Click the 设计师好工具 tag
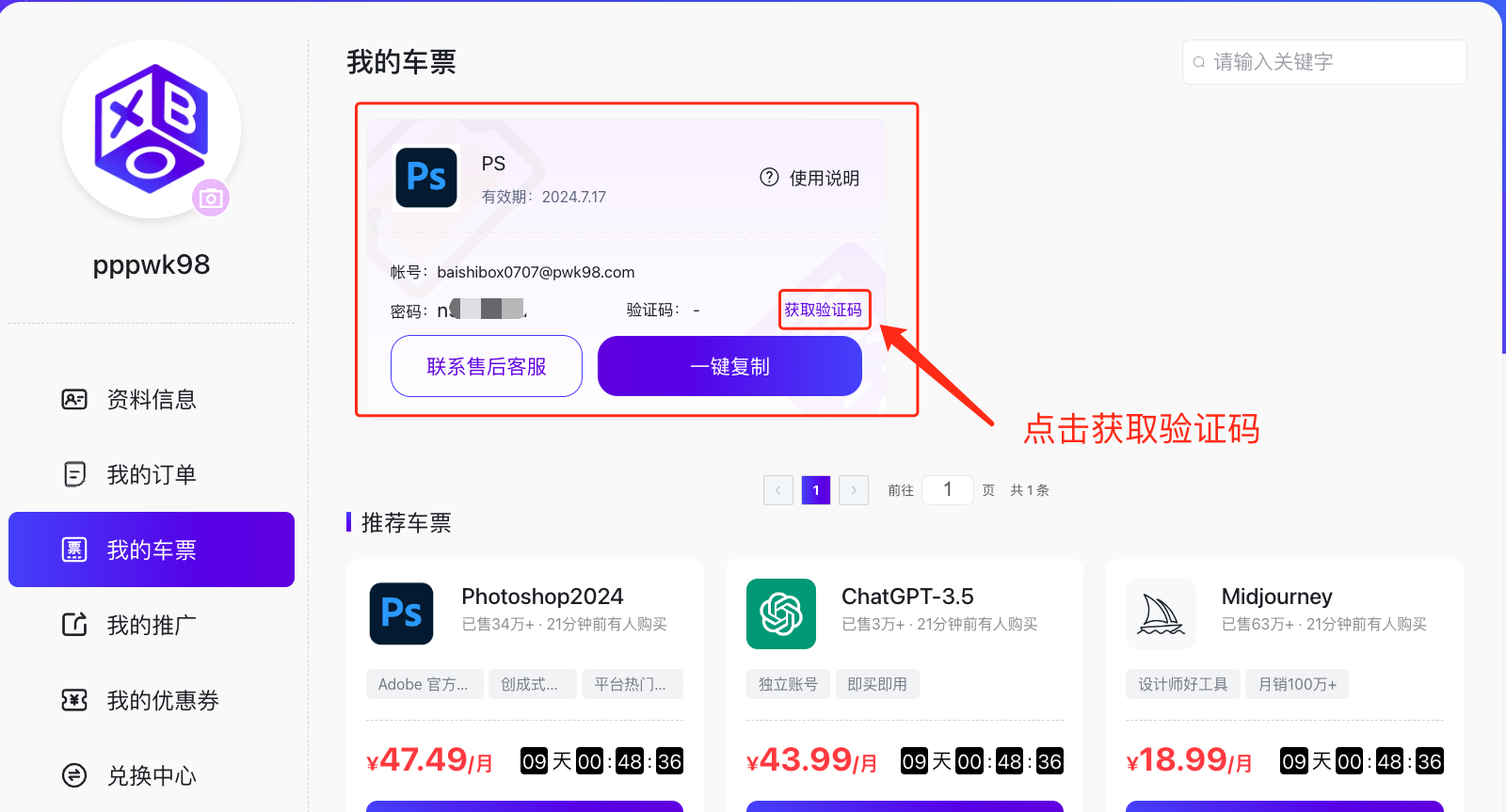 [1183, 684]
